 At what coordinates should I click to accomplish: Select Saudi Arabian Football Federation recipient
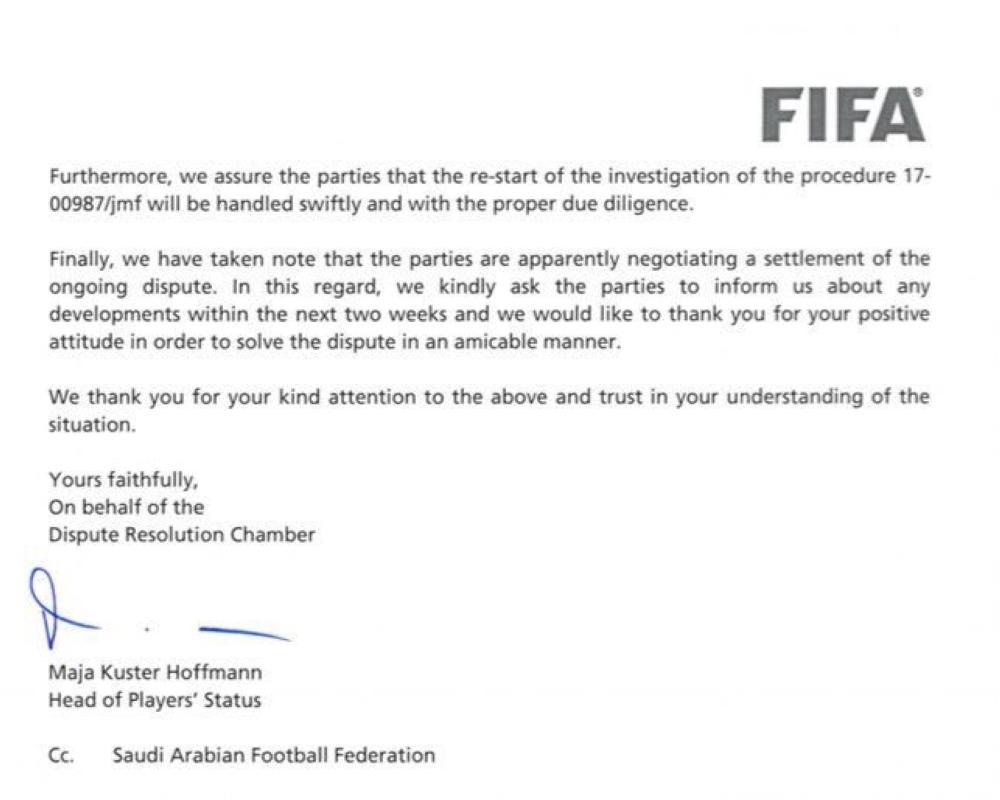click(274, 755)
